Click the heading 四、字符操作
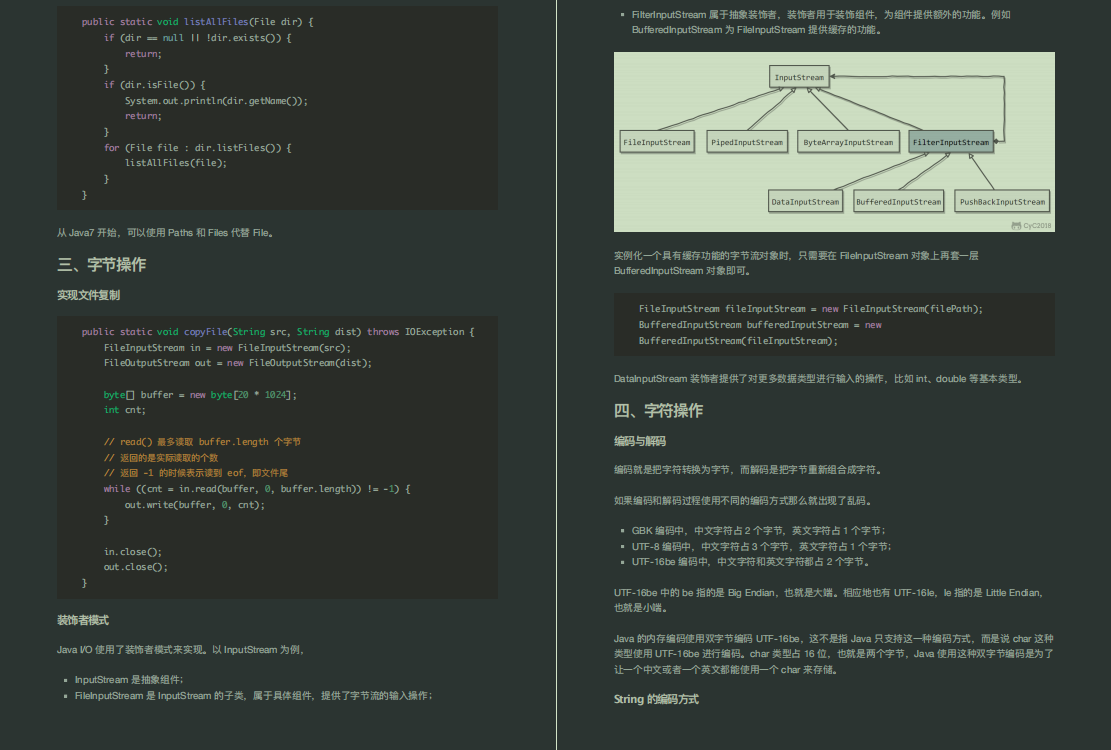Screen dimensions: 1111x750 pos(658,411)
